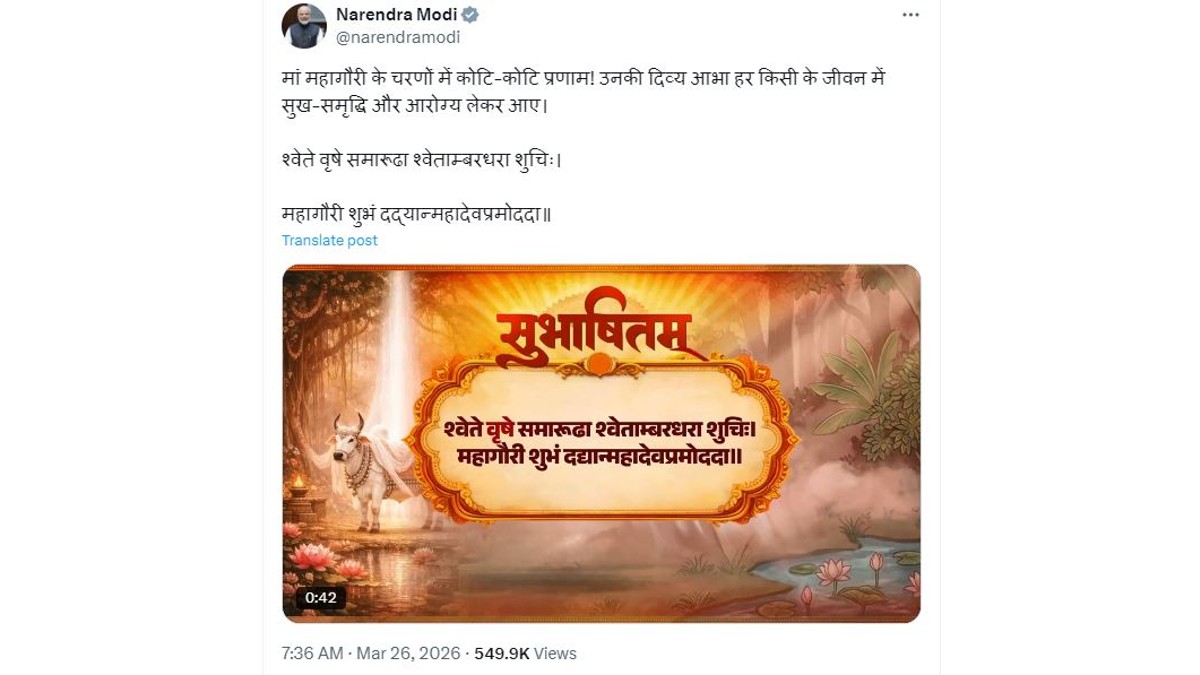Click the 0:42 video duration badge
Viewport: 1200px width, 675px height.
coord(321,598)
